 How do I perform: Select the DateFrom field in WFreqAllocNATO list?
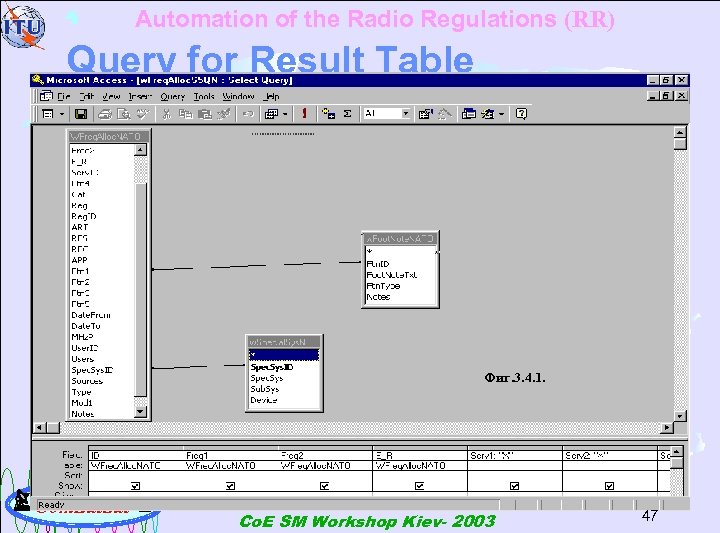91,315
